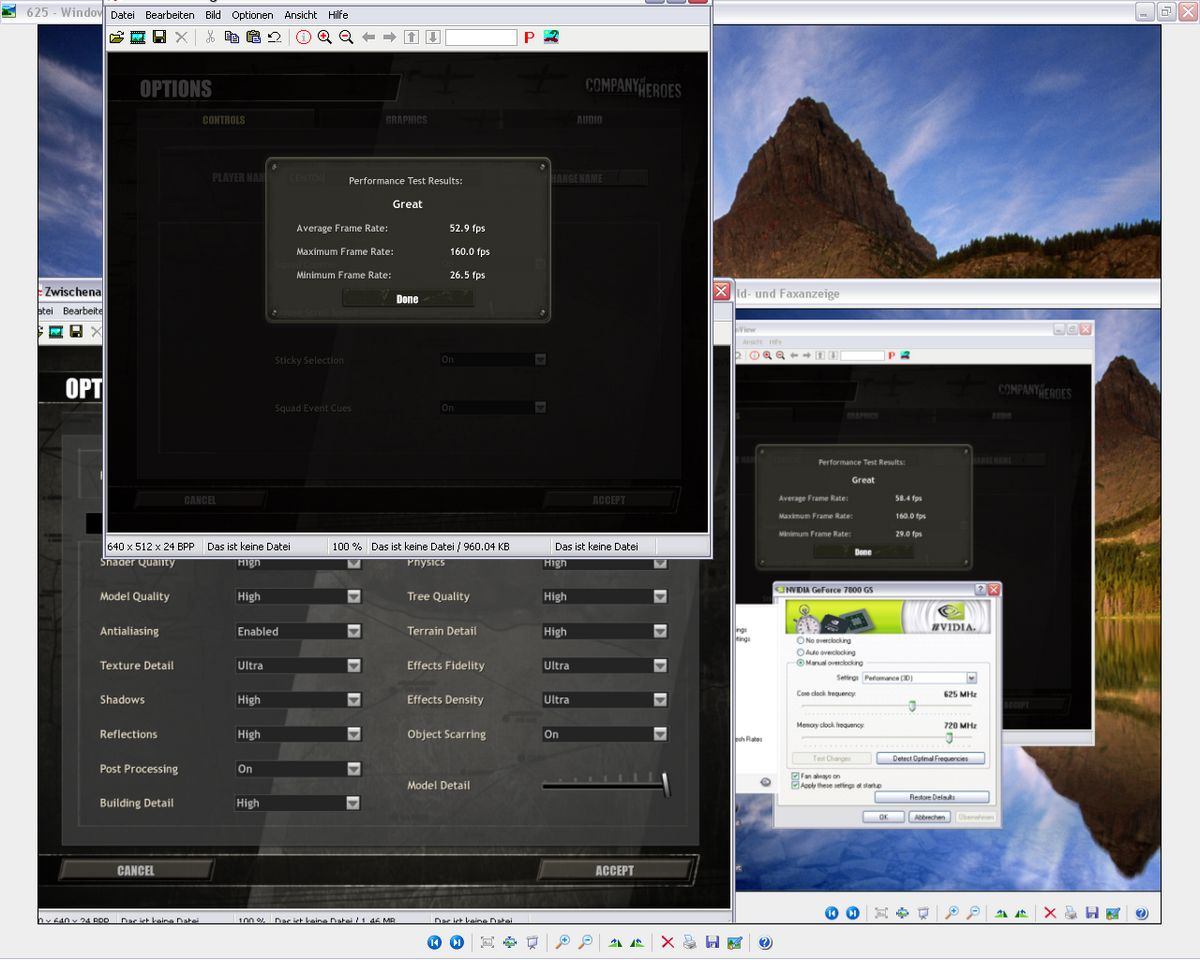This screenshot has height=960, width=1200.
Task: Rotate clockwise in outermost viewer toolbar
Action: 615,942
